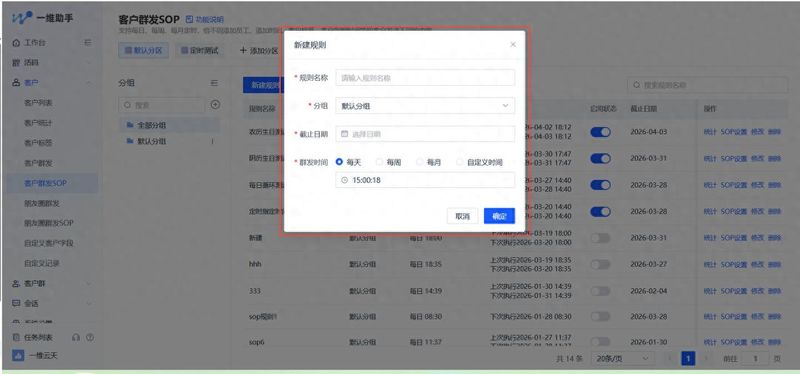800x374 pixels.
Task: Open 自定义客户字段 in the sidebar
Action: tap(49, 243)
